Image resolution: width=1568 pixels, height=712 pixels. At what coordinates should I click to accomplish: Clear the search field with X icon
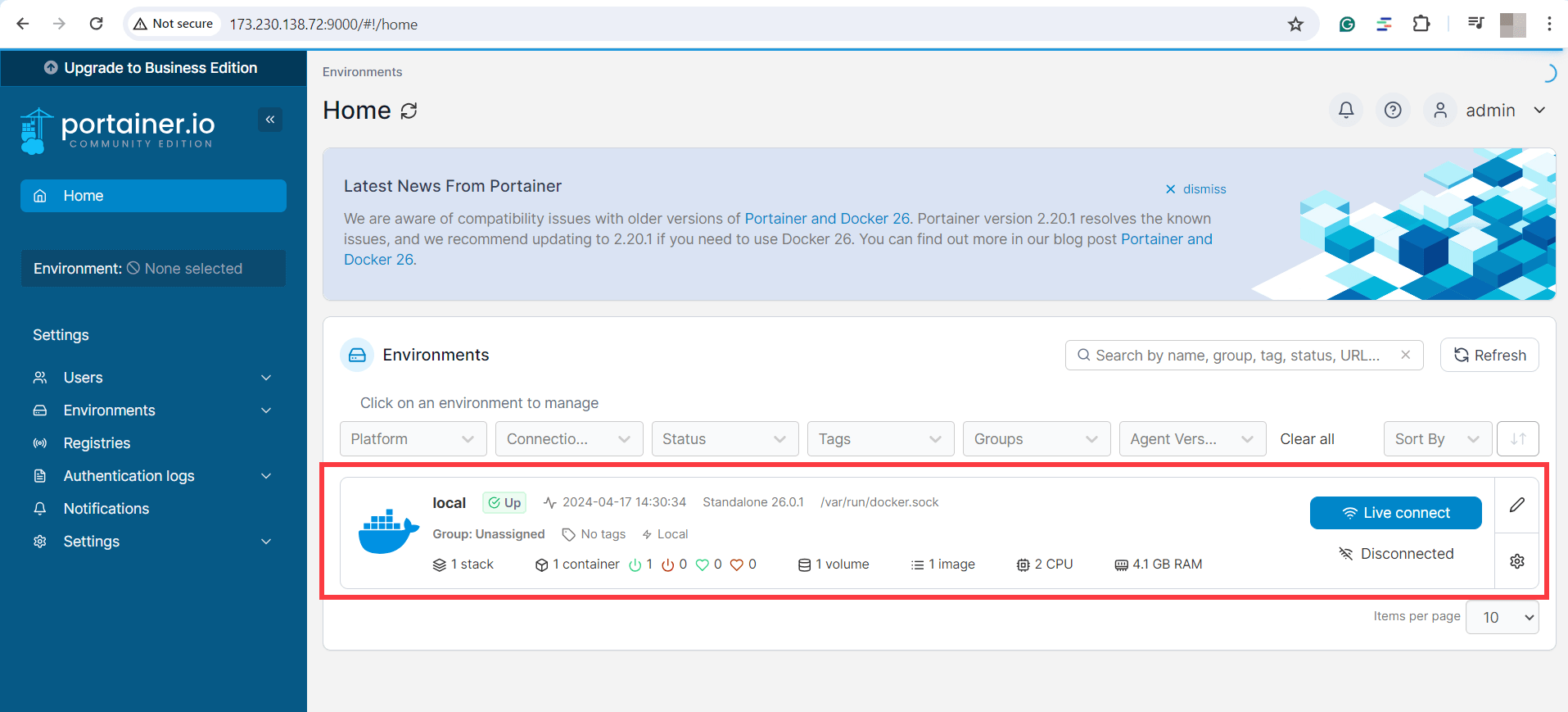click(x=1405, y=355)
